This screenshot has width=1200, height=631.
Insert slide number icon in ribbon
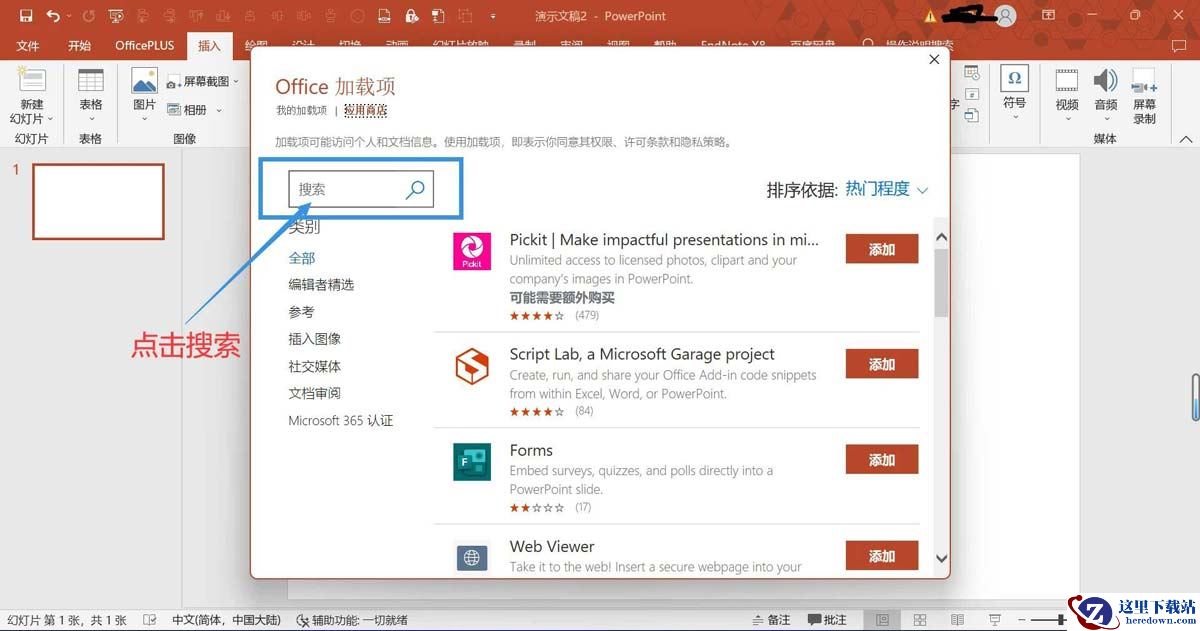(971, 94)
